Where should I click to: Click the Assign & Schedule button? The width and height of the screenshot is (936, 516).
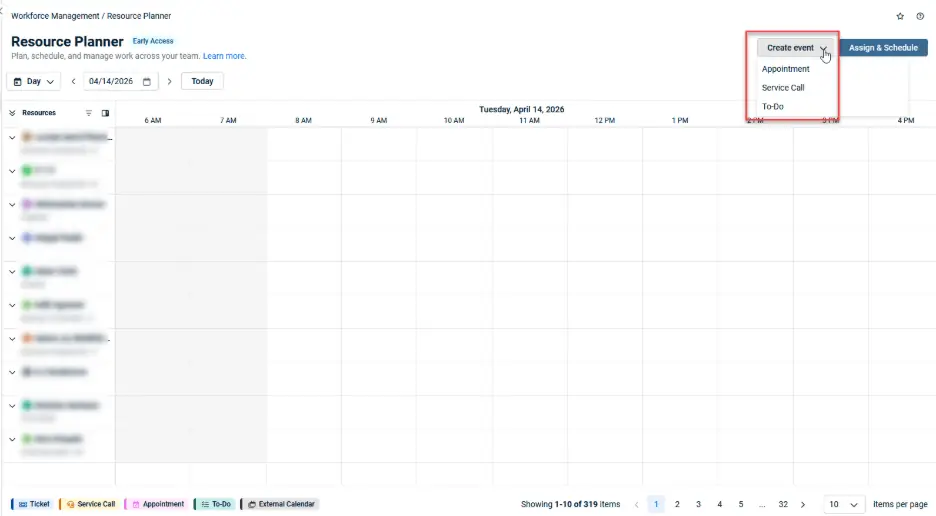883,48
